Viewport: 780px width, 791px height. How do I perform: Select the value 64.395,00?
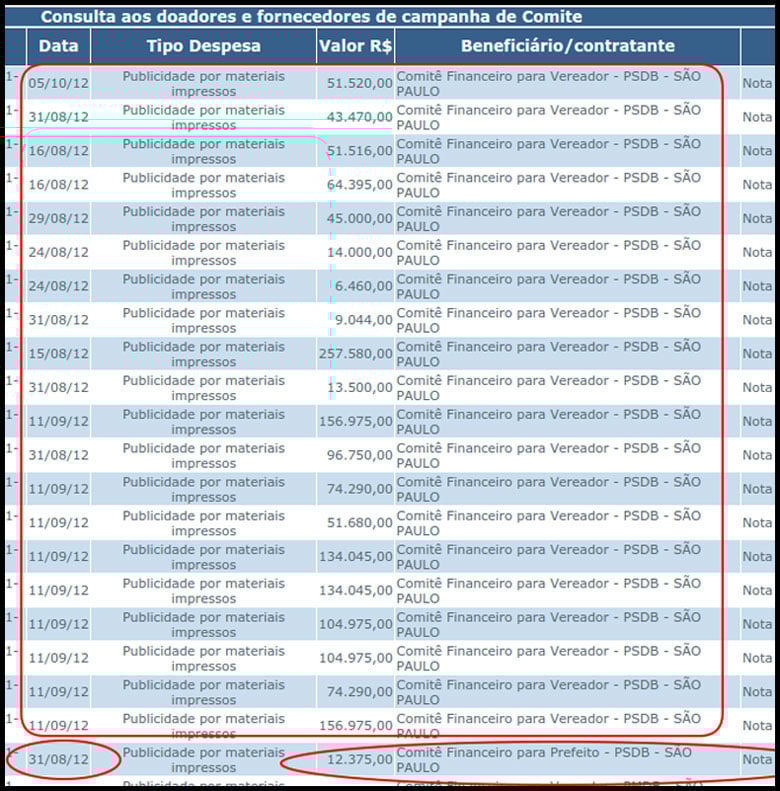coord(359,185)
